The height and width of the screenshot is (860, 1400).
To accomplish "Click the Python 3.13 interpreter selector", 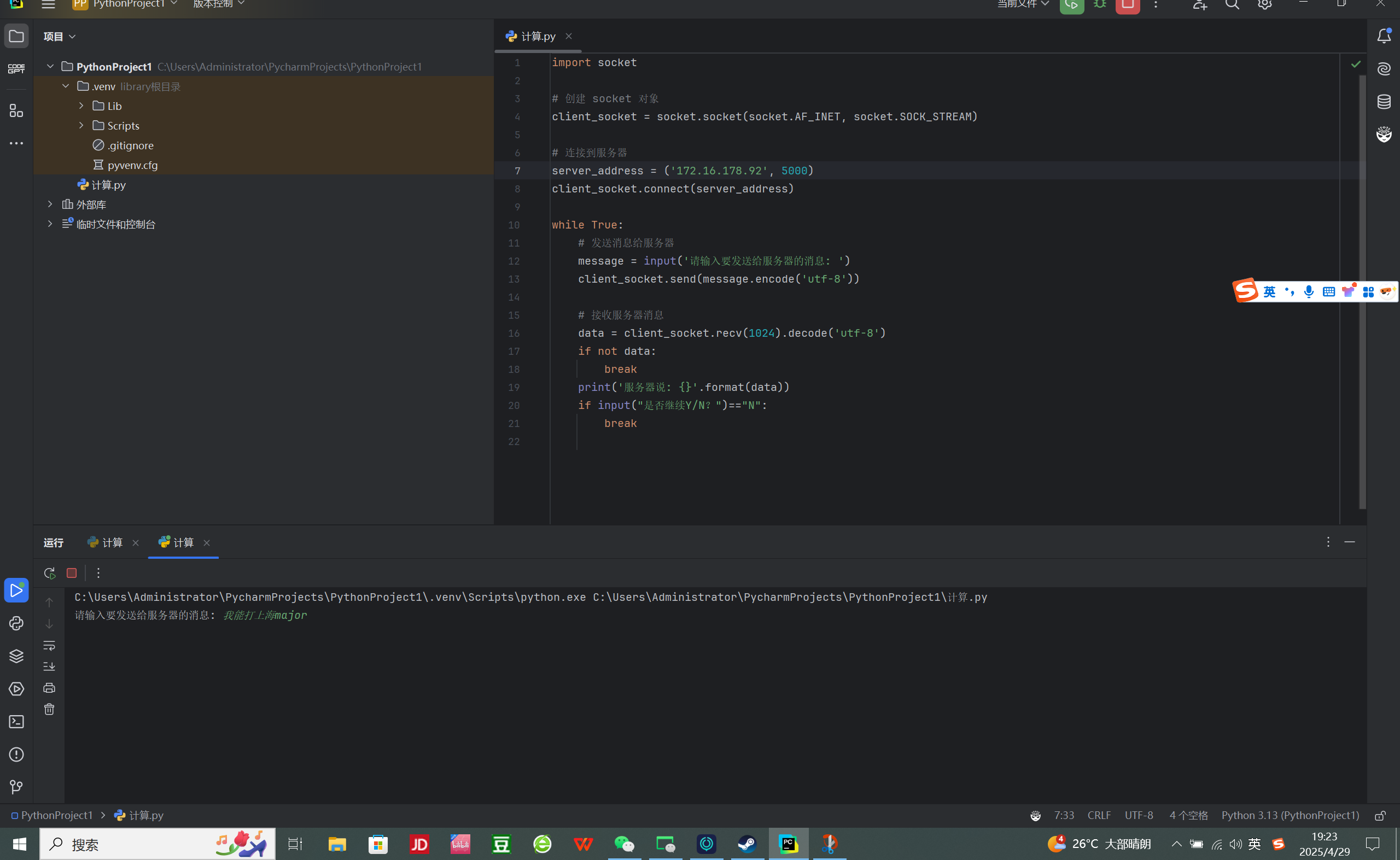I will tap(1290, 816).
